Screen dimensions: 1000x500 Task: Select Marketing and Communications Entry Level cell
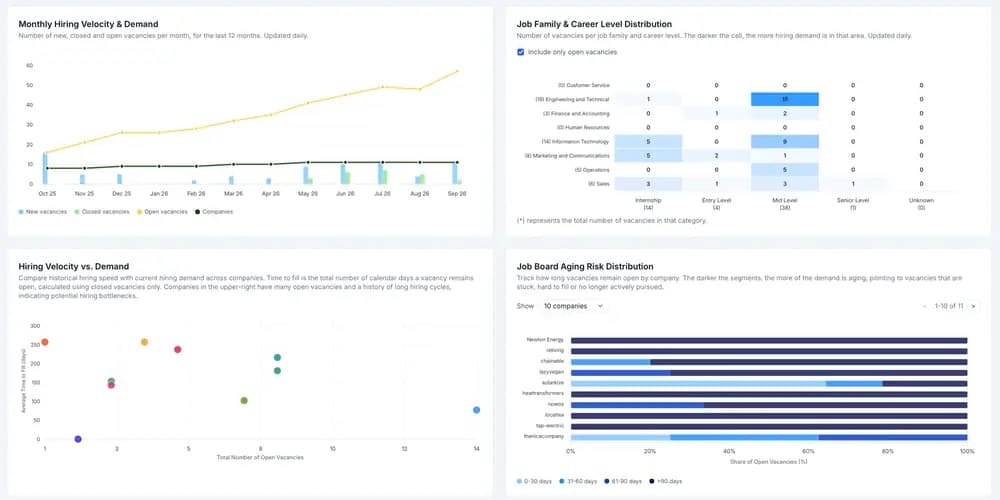[716, 156]
